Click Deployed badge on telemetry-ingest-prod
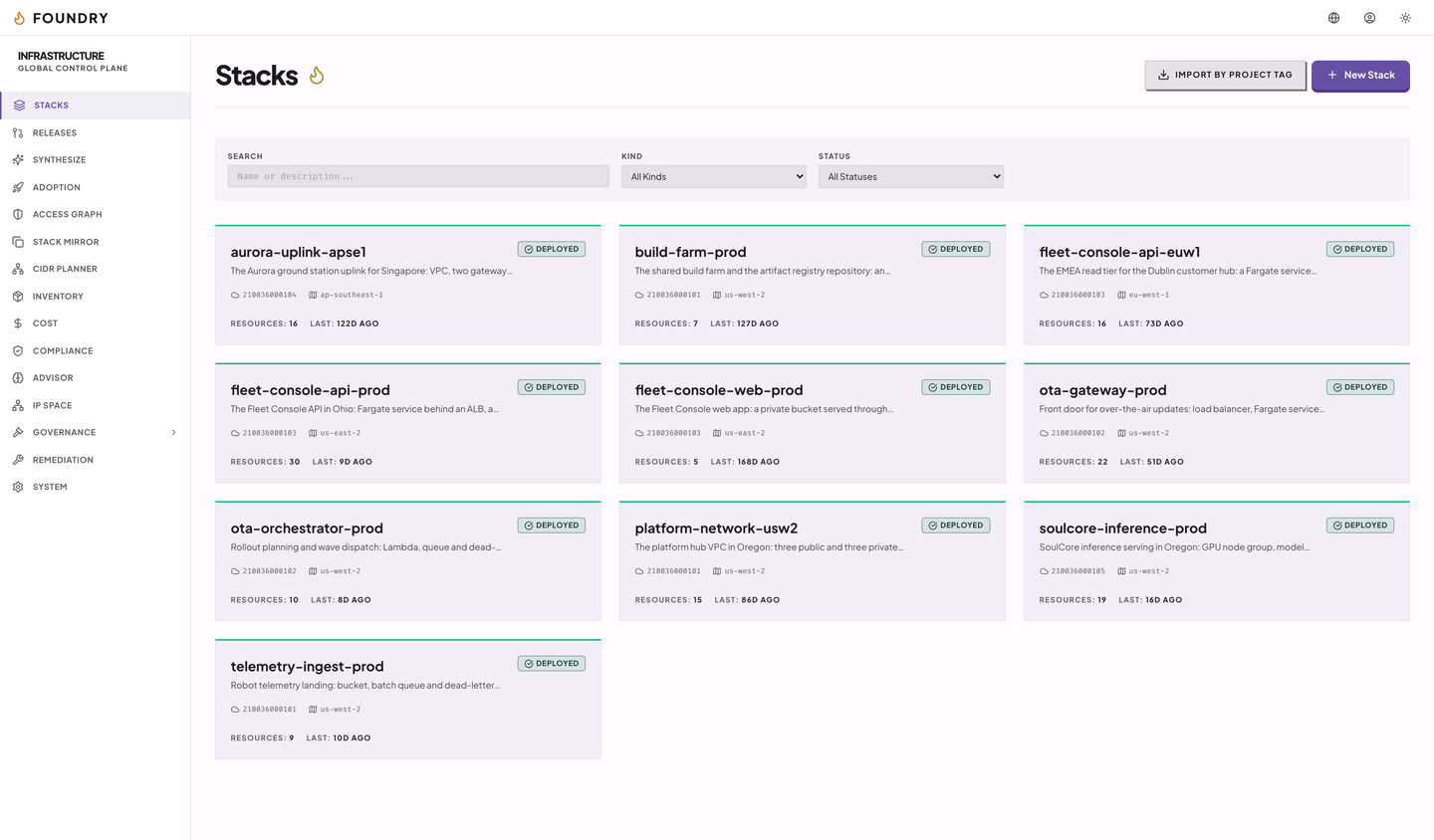This screenshot has height=840, width=1434. [x=552, y=664]
